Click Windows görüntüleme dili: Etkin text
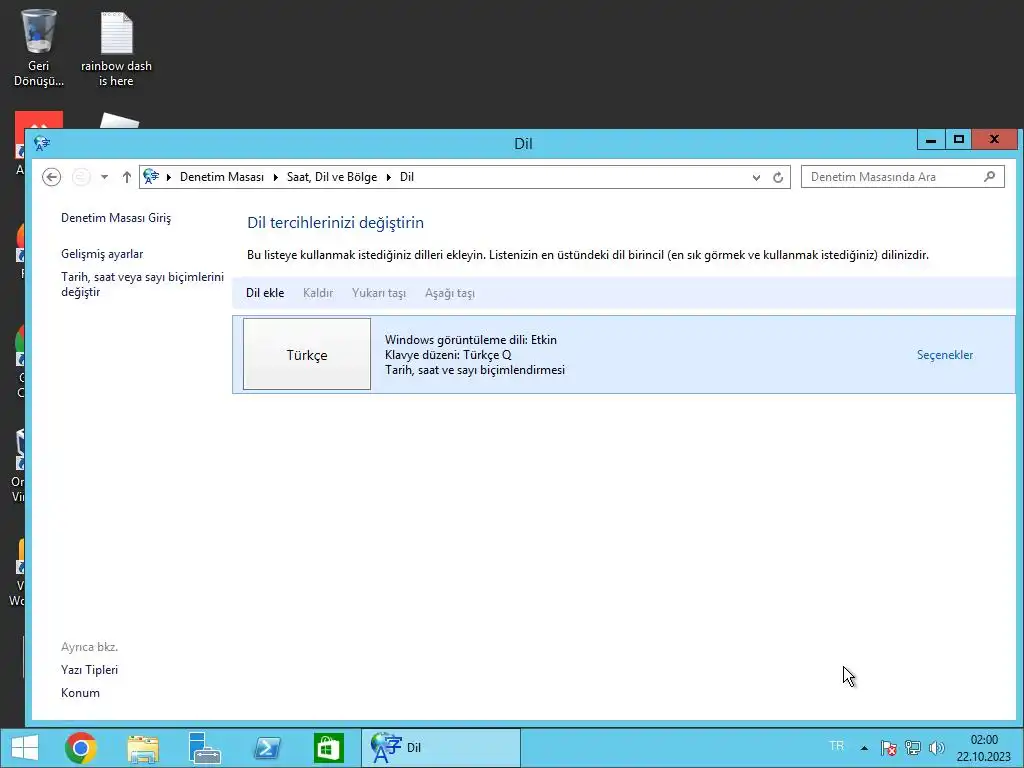Screen dimensions: 1024x768 [x=471, y=340]
